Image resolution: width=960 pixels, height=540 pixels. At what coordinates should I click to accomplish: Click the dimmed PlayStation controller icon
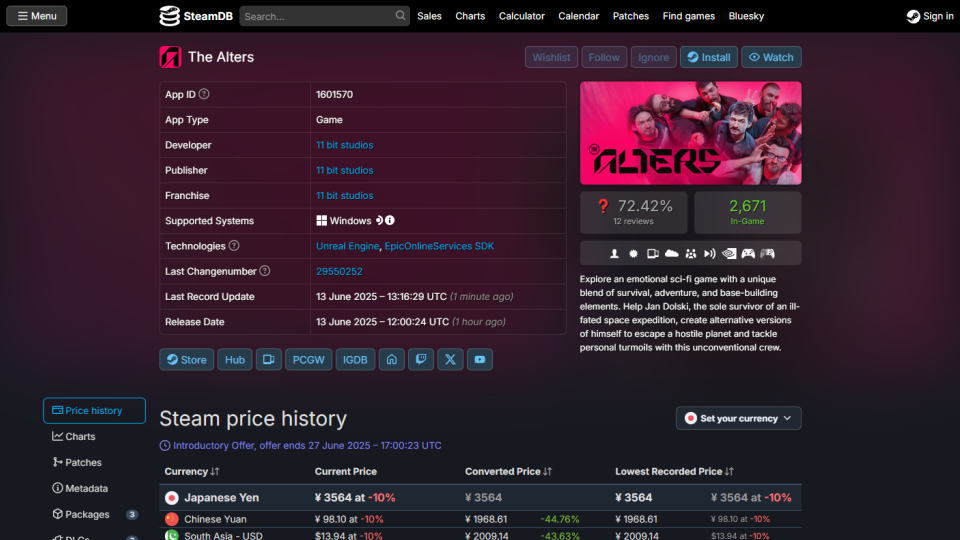(767, 253)
